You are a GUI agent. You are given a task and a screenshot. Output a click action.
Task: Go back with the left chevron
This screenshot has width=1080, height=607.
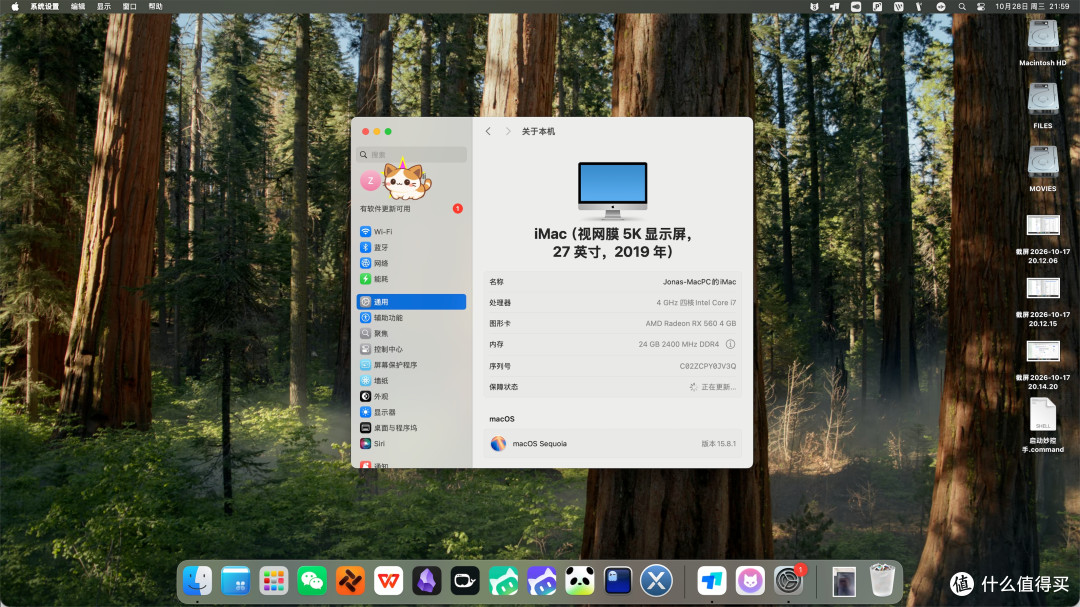click(x=488, y=132)
